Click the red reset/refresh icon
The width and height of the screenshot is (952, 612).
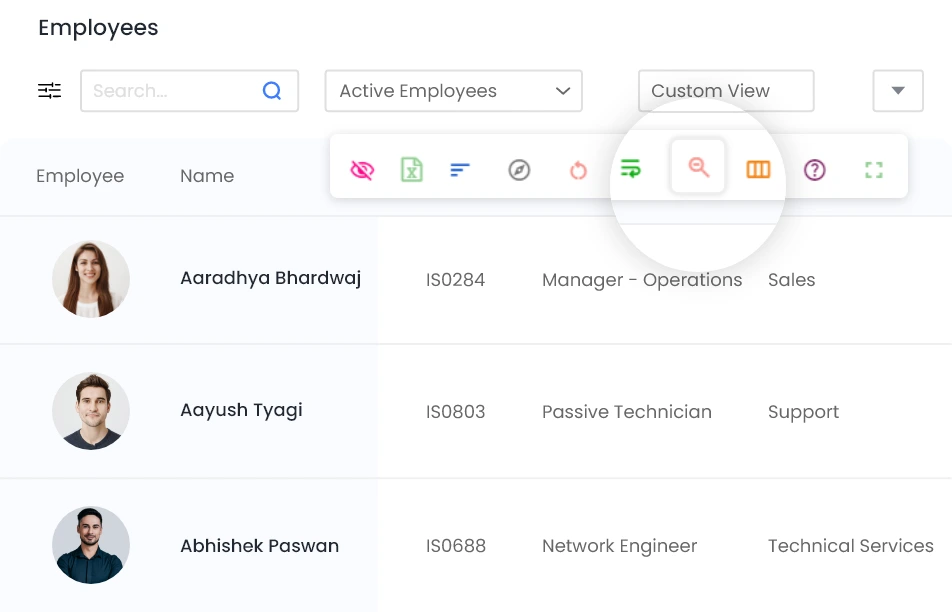coord(578,170)
